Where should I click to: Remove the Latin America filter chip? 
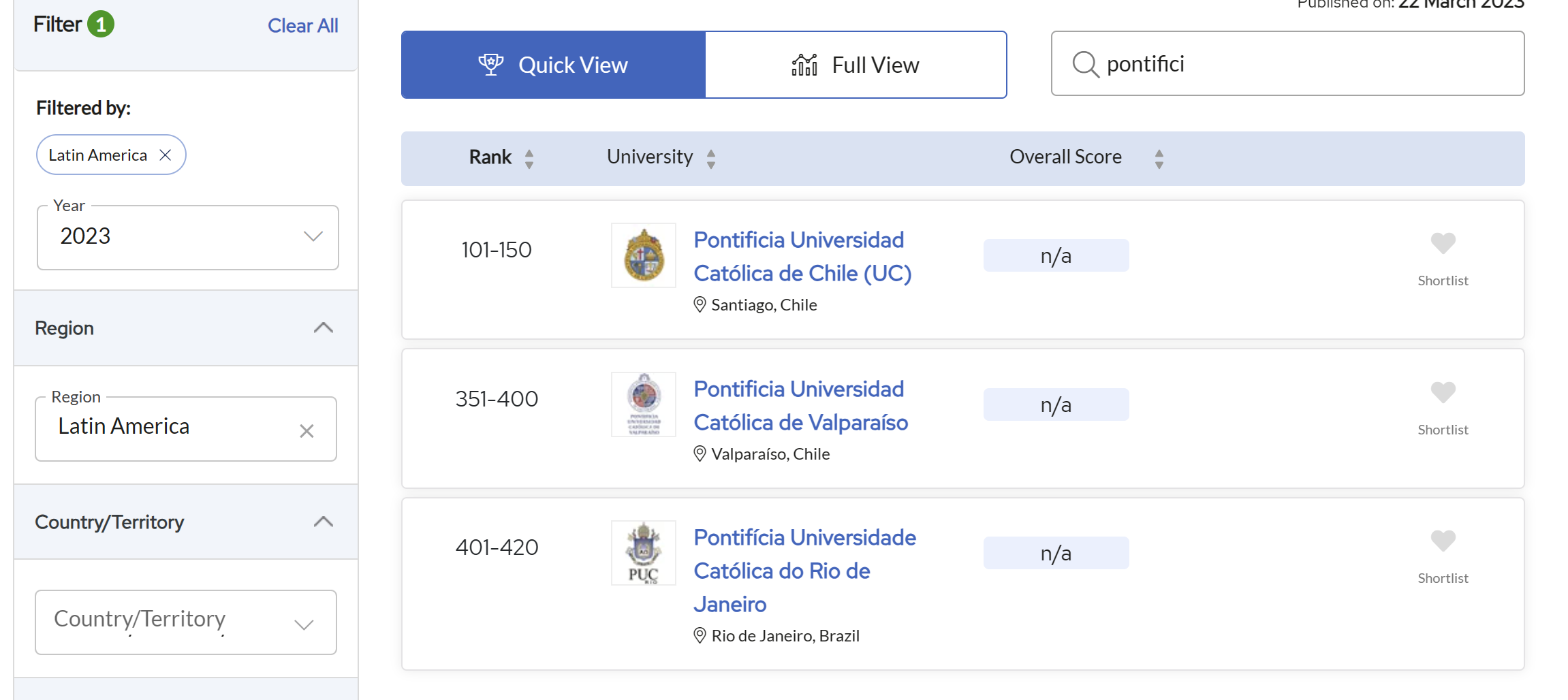[165, 155]
